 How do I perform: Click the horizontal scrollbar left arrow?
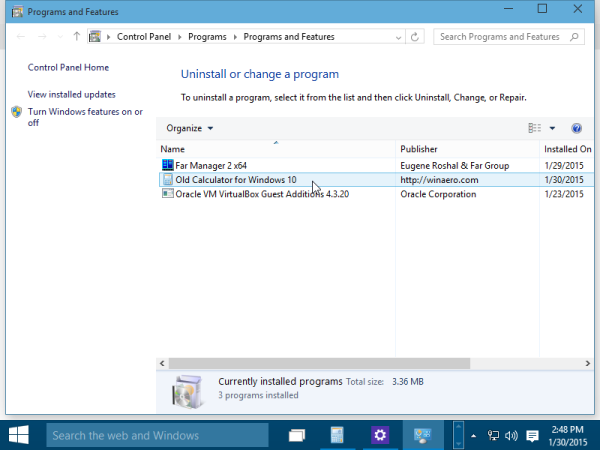[162, 363]
